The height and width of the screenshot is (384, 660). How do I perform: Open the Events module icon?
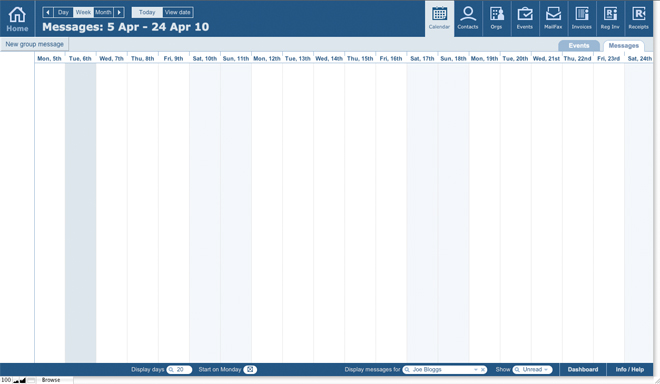point(524,19)
